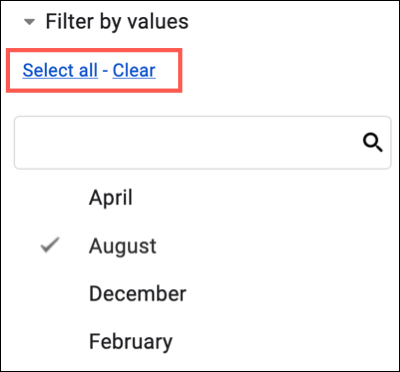Include December rows in the filter
Screen dimensions: 400x372
pos(137,294)
